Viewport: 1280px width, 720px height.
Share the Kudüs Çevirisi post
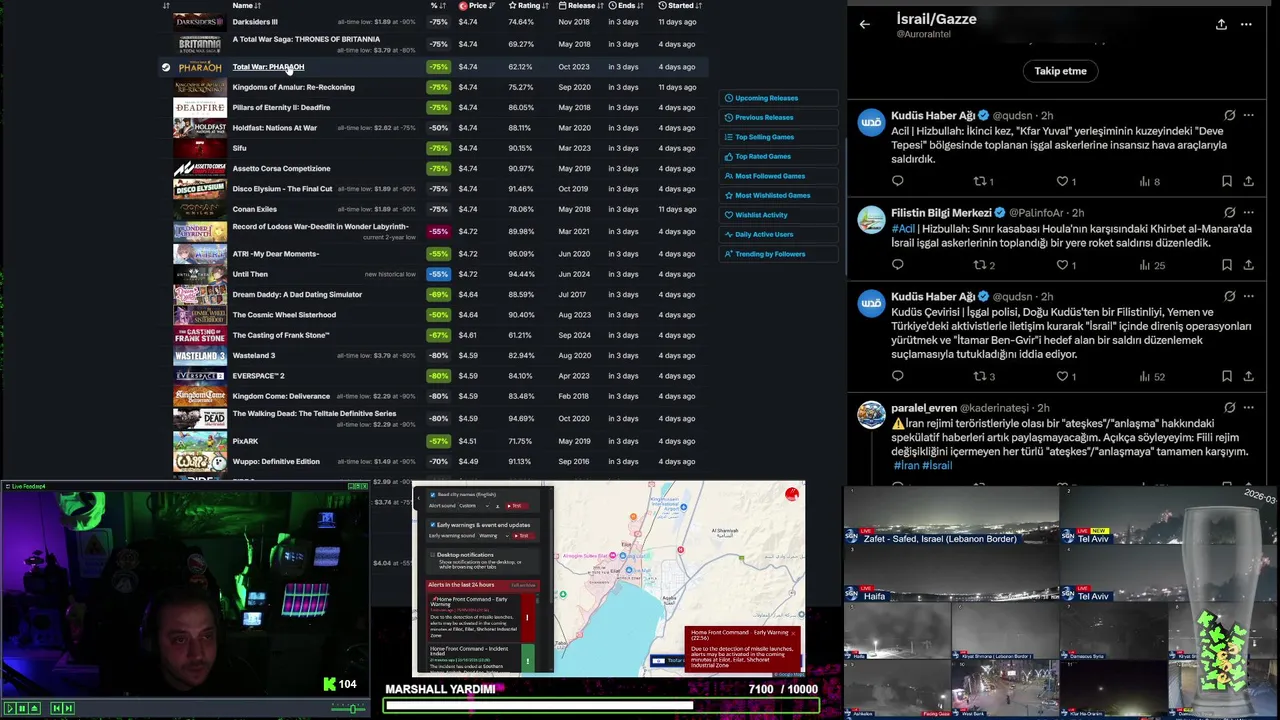coord(1248,376)
